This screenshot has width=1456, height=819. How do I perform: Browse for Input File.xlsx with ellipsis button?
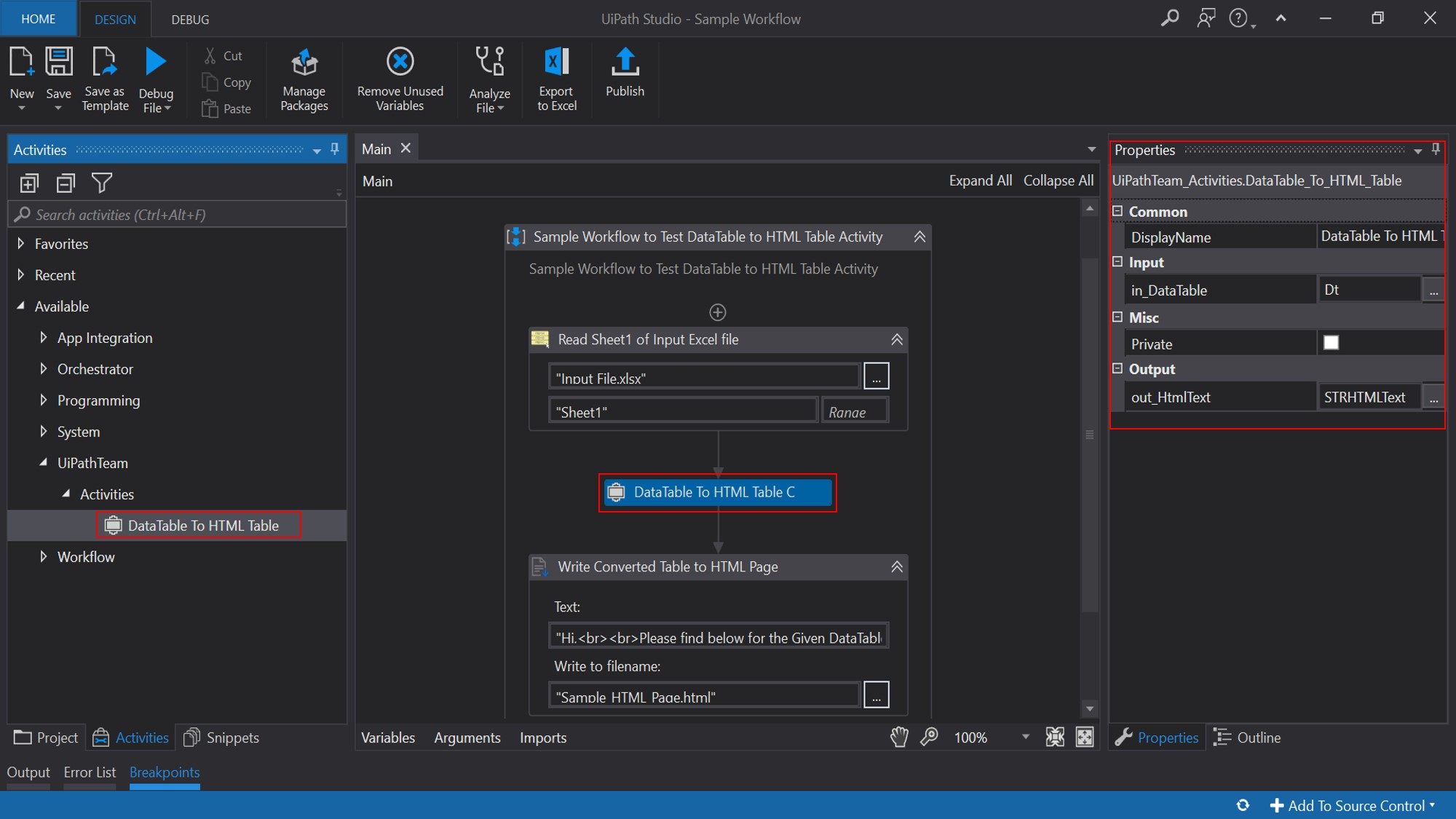(876, 376)
